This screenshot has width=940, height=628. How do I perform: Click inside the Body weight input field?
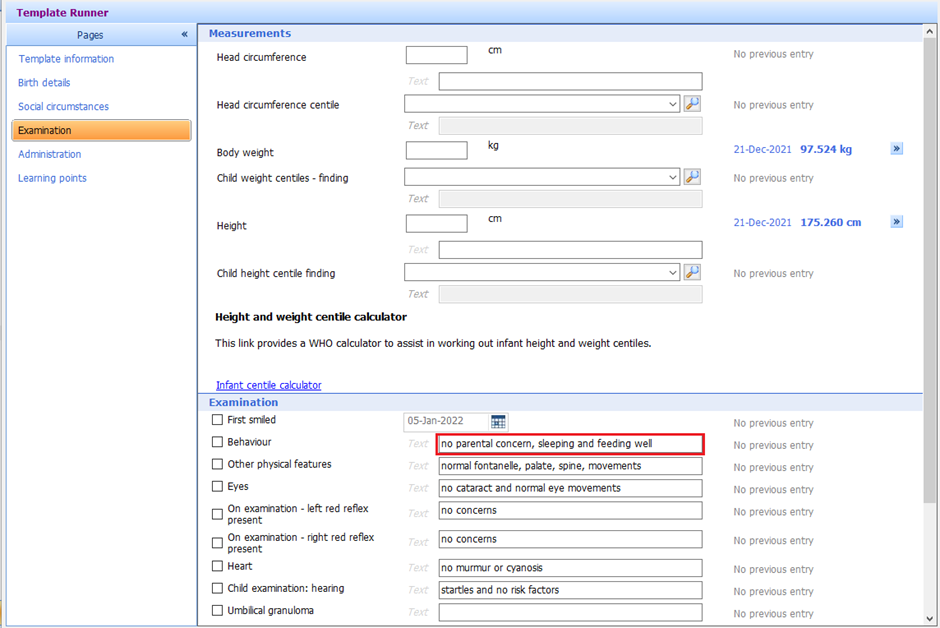click(436, 149)
